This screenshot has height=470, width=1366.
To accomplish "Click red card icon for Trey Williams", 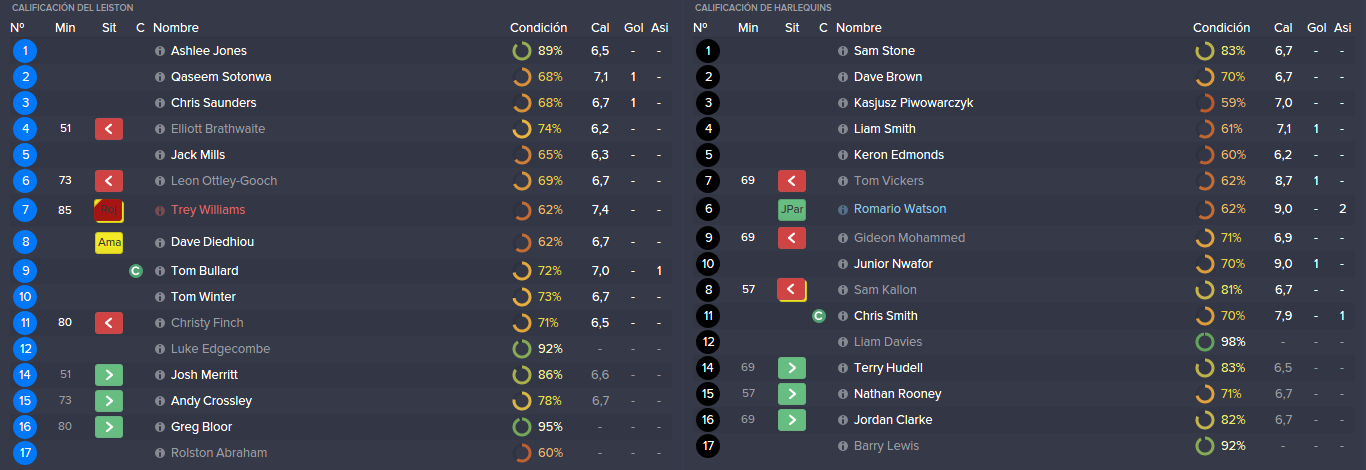I will coord(109,211).
